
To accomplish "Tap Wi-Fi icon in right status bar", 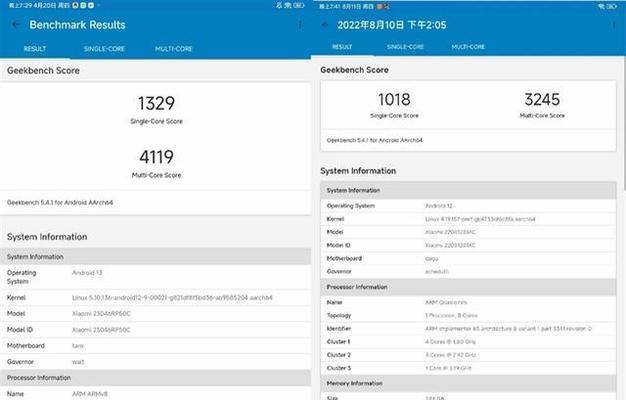I will coord(601,6).
